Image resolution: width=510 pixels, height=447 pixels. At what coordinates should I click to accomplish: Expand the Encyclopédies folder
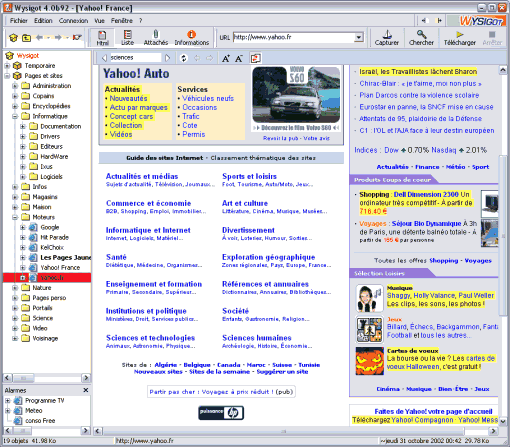pos(15,106)
